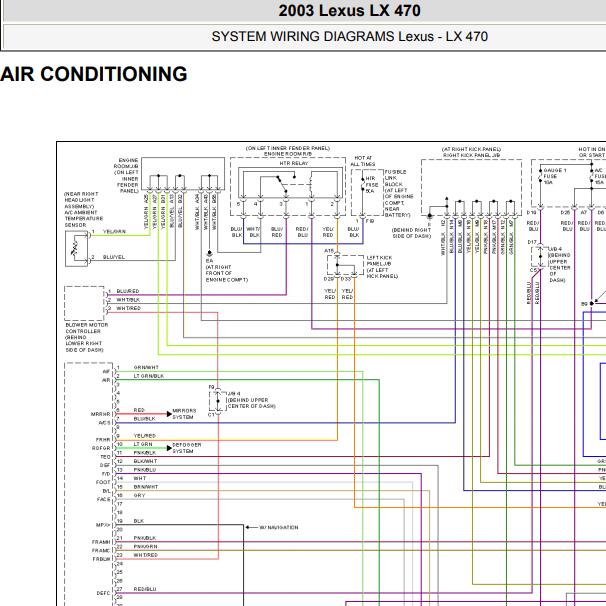The width and height of the screenshot is (606, 606).
Task: Click 'WHT' wire label at pin 14
Action: click(x=140, y=478)
